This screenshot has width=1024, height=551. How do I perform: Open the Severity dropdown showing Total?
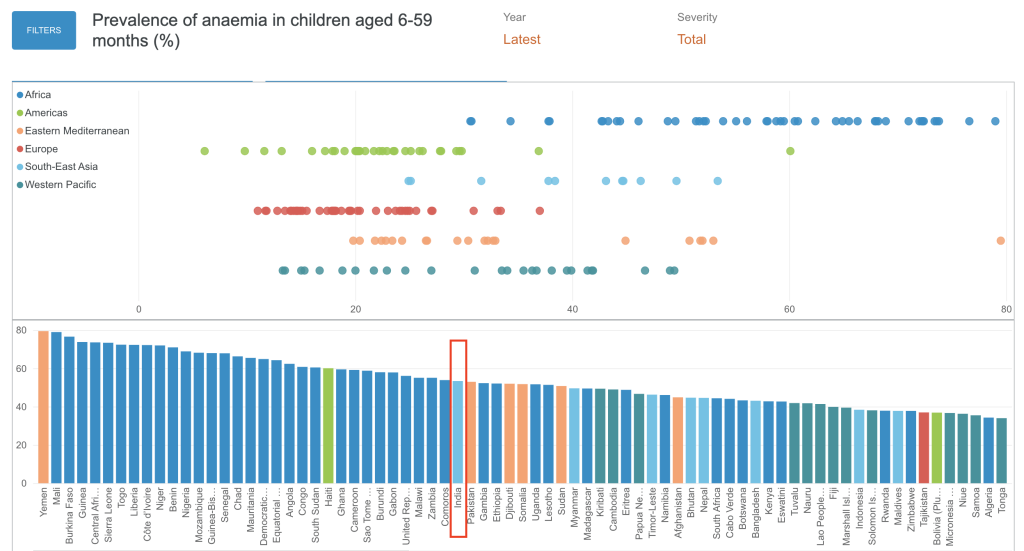pos(691,40)
